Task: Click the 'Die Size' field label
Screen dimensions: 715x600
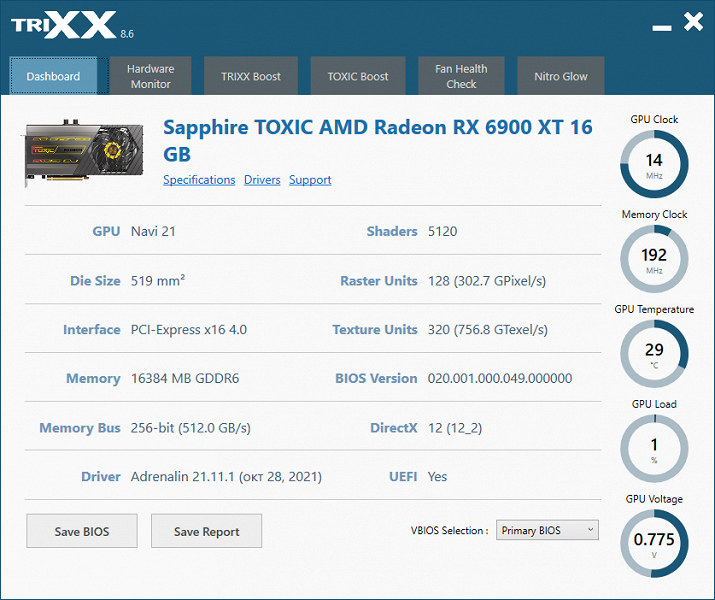Action: click(95, 280)
